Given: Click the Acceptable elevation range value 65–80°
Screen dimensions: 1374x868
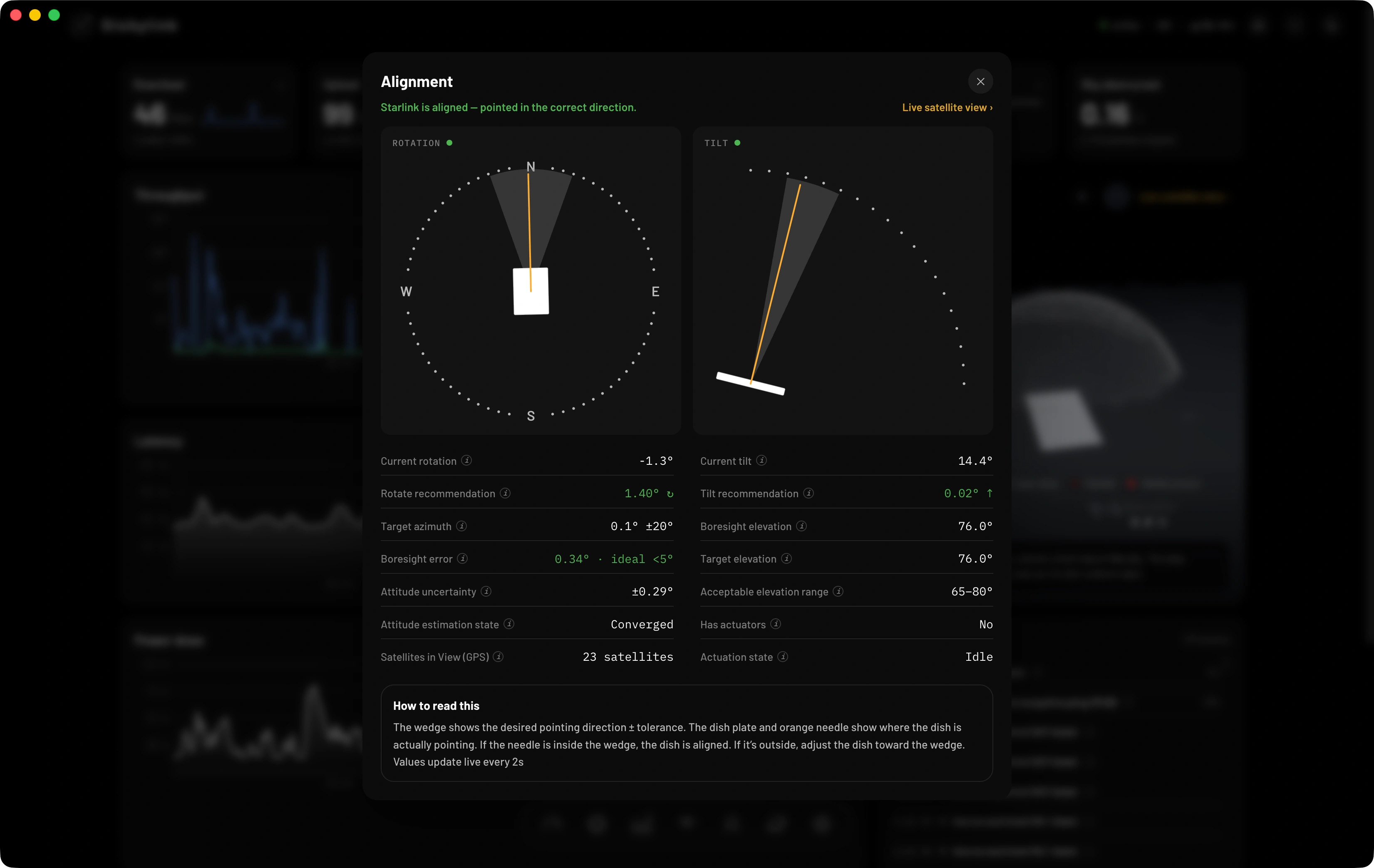Looking at the screenshot, I should click(x=972, y=591).
